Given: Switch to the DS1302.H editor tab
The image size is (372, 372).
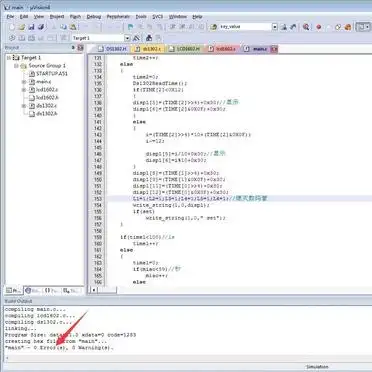Looking at the screenshot, I should pos(113,49).
